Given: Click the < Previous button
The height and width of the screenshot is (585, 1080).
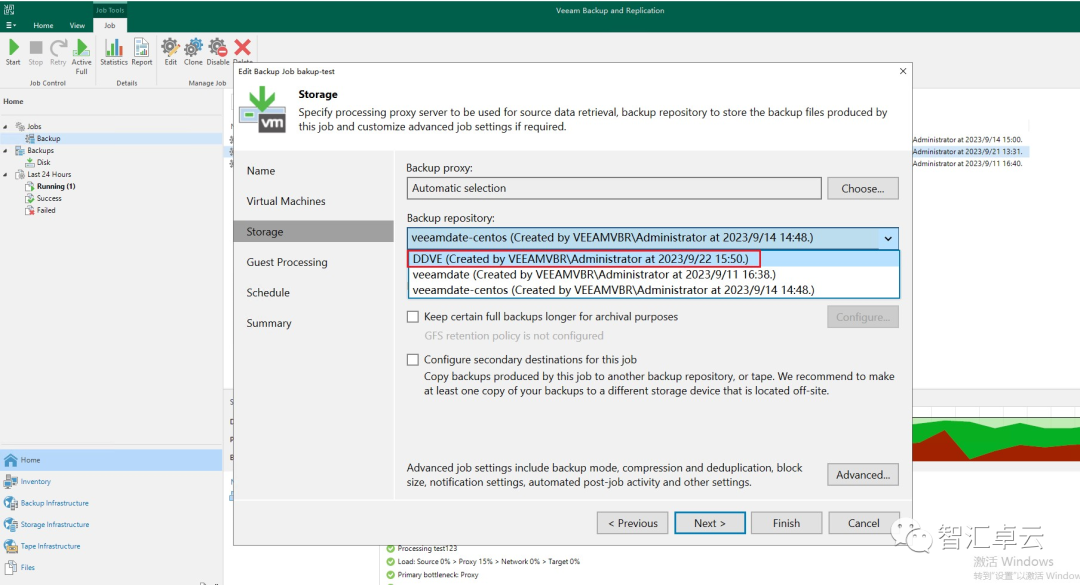Looking at the screenshot, I should click(x=632, y=523).
